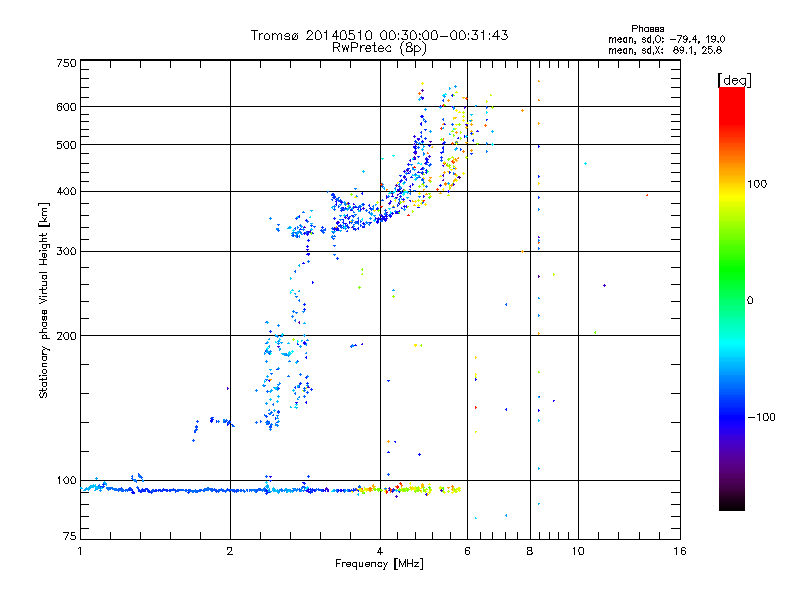Click the 4 tick label on frequency axis
The height and width of the screenshot is (600, 800).
coord(380,551)
